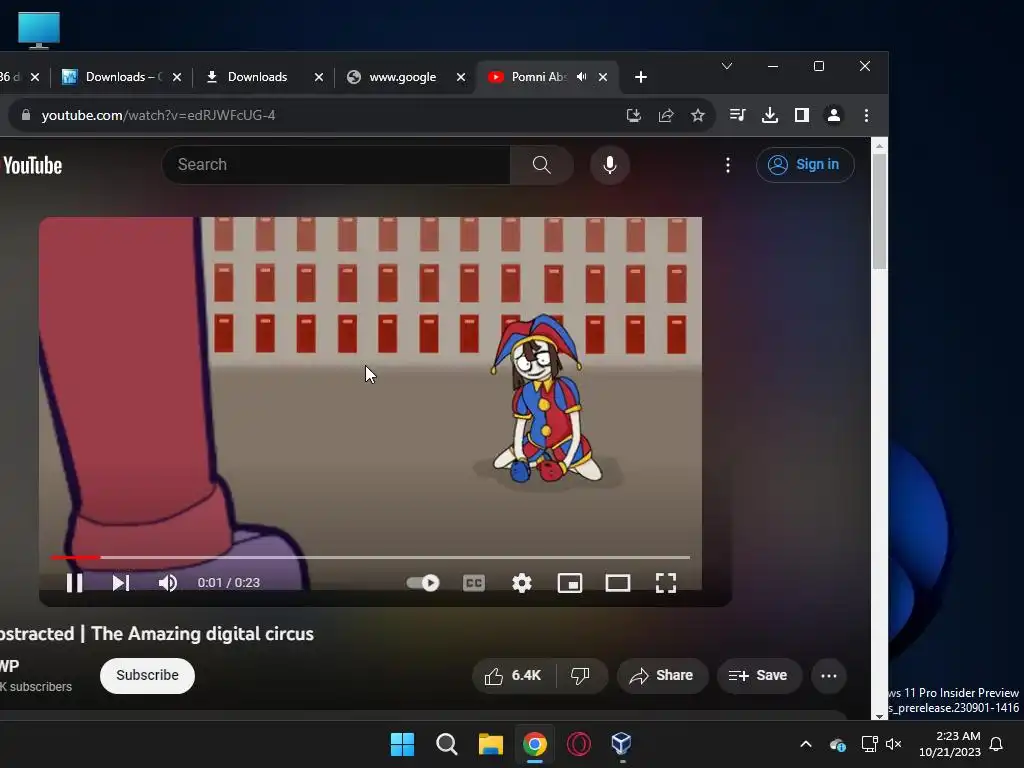This screenshot has width=1024, height=768.
Task: Switch to theater mode
Action: tap(617, 583)
